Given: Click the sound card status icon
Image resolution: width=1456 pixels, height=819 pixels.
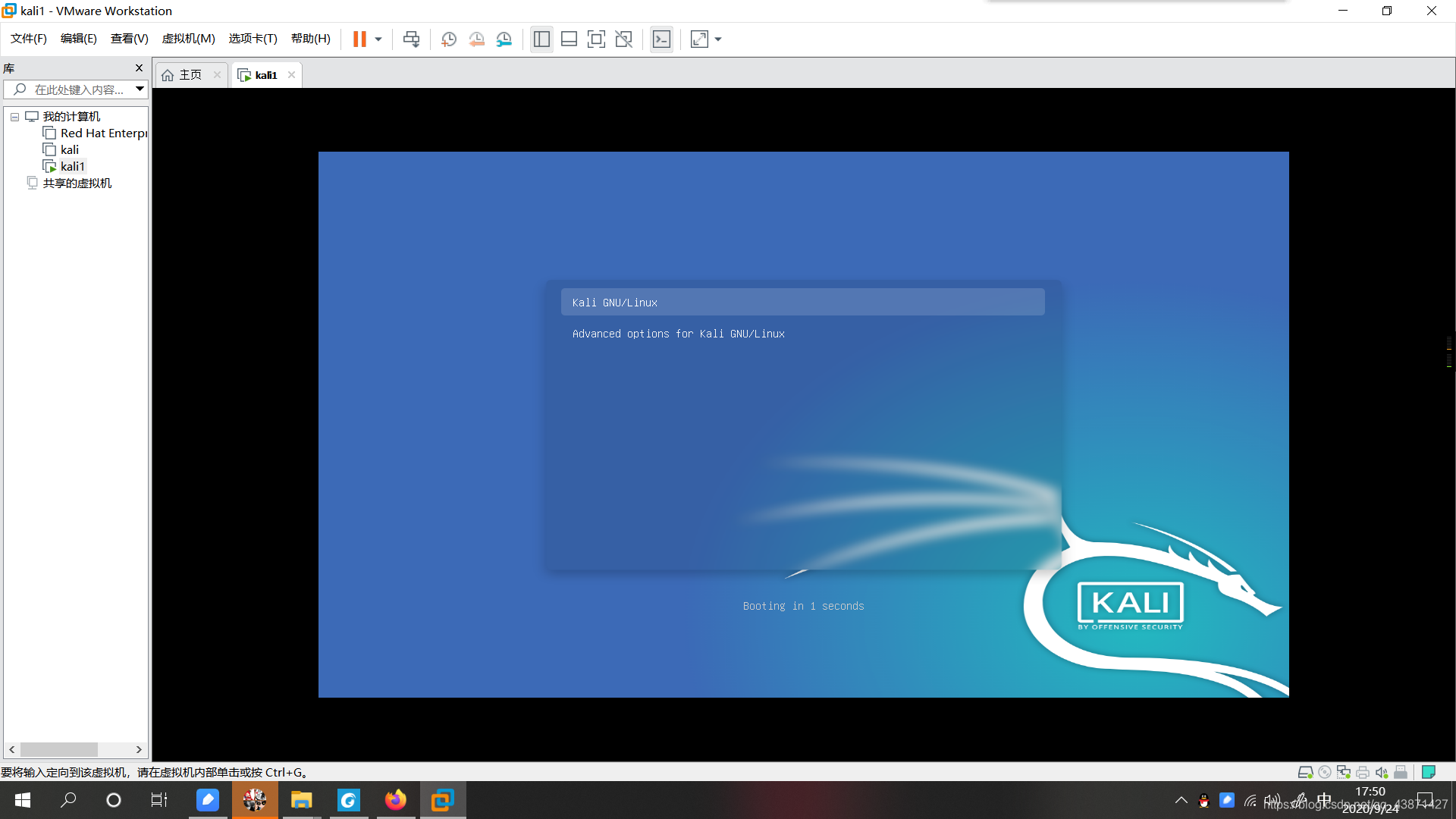Looking at the screenshot, I should [1382, 772].
